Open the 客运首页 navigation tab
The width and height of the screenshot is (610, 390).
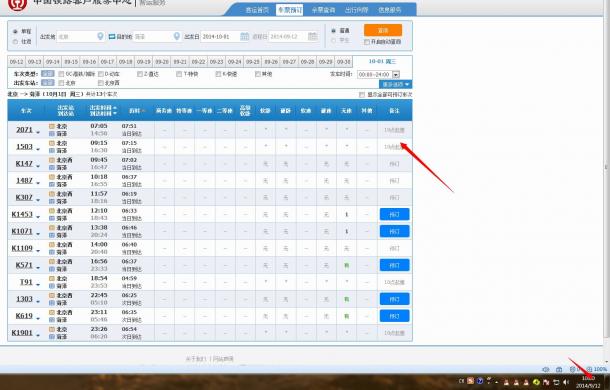(257, 10)
